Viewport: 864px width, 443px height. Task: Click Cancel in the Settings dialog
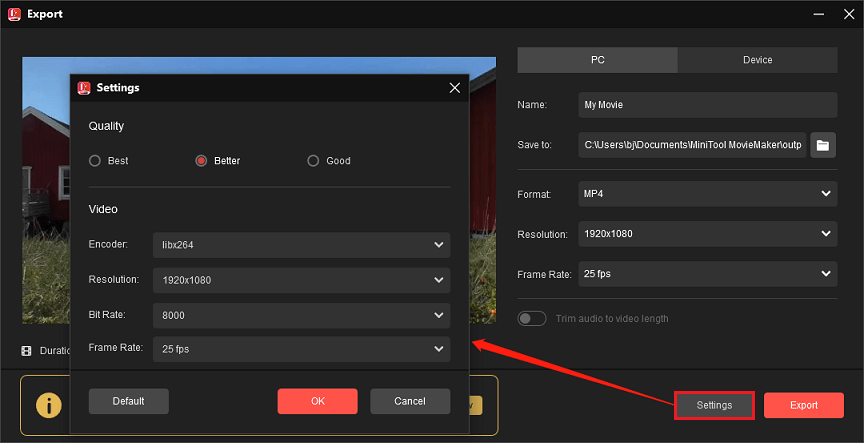point(410,401)
